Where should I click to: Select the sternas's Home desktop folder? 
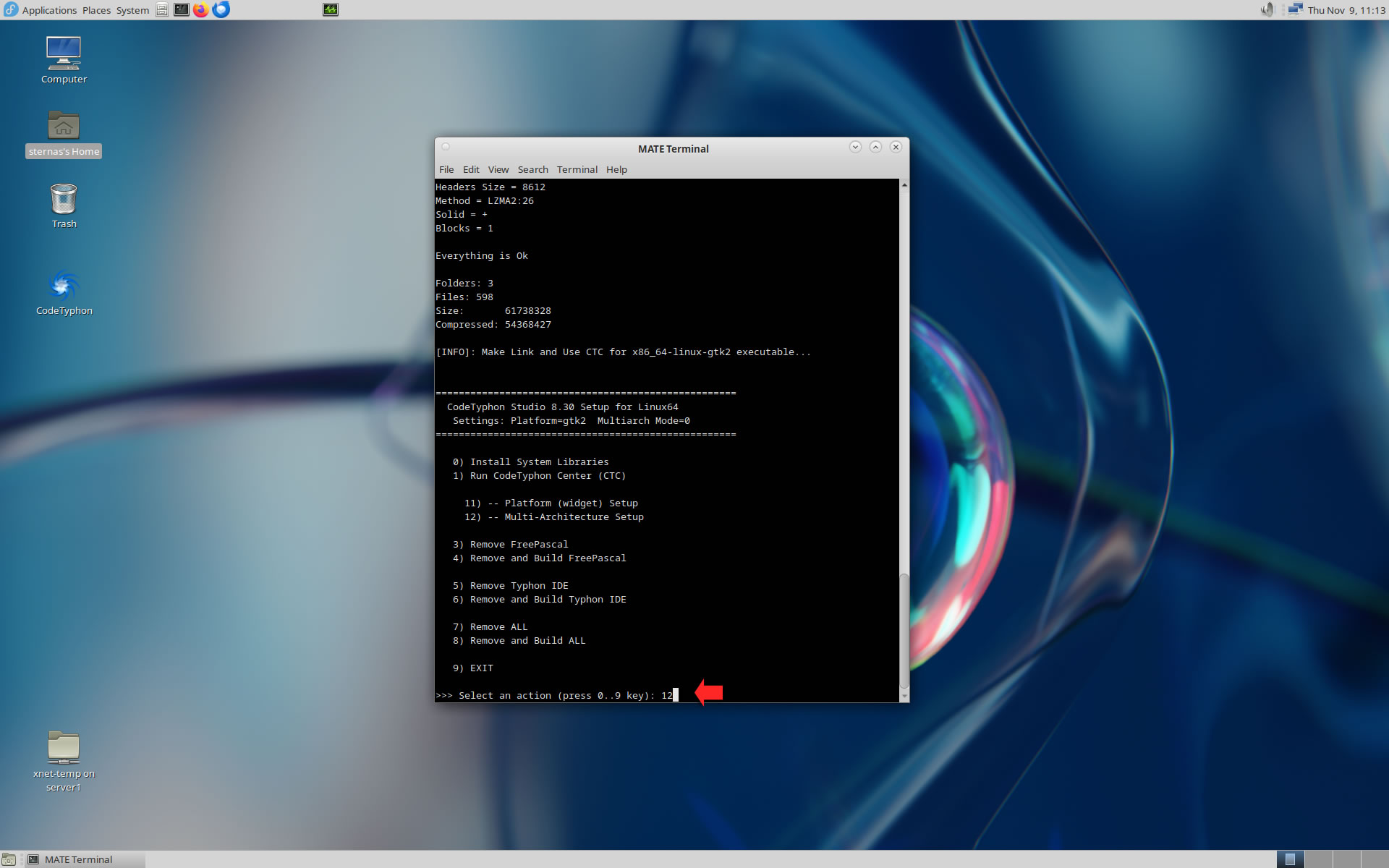(64, 134)
